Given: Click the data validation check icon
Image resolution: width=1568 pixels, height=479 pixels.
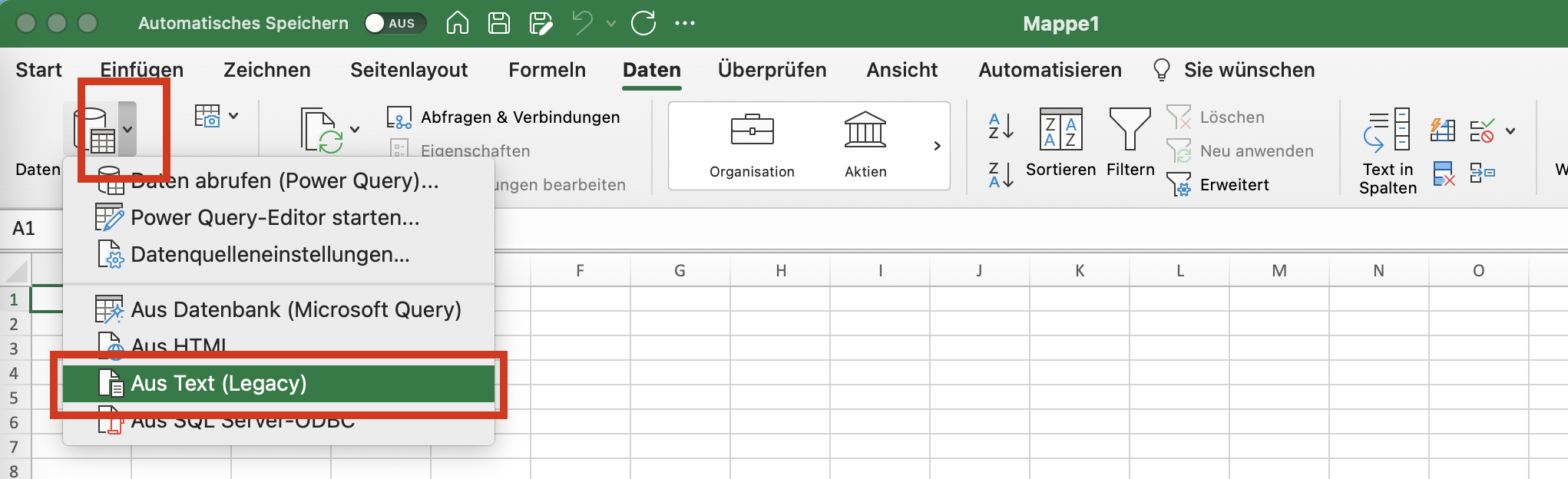Looking at the screenshot, I should tap(1482, 130).
